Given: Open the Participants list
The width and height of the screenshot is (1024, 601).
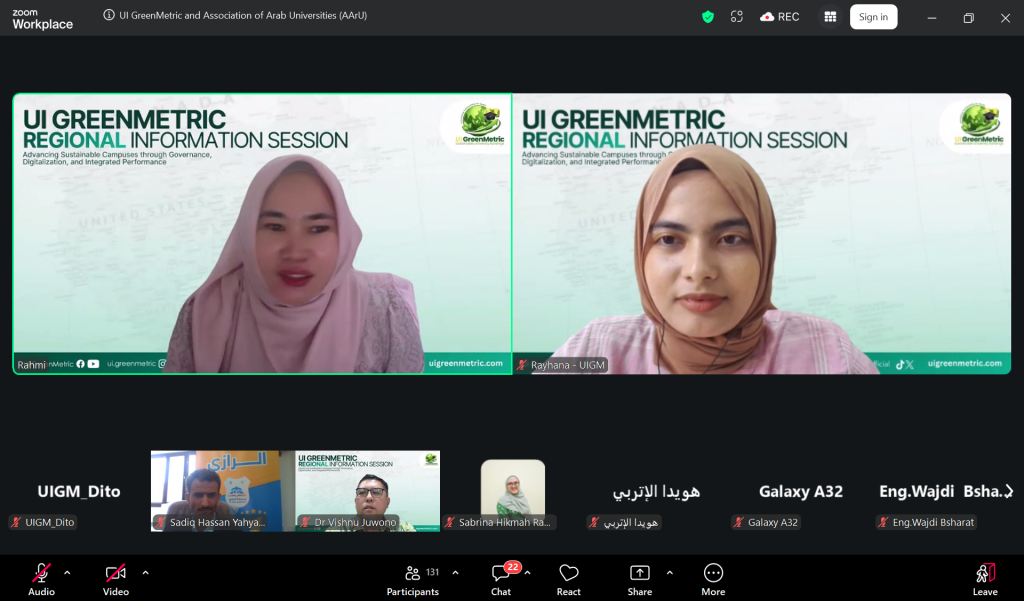Looking at the screenshot, I should [412, 576].
